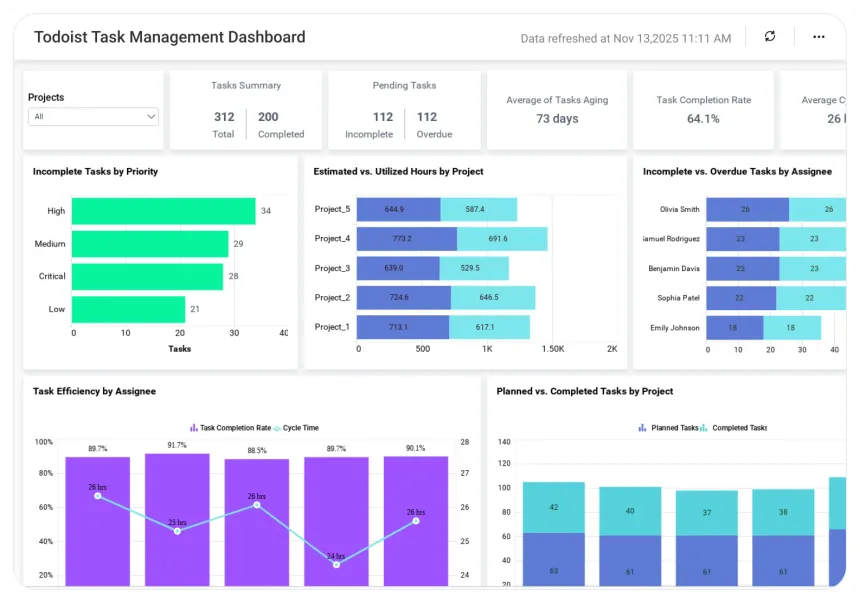Toggle Task Completion Rate legend item
This screenshot has width=860, height=603.
pyautogui.click(x=230, y=427)
